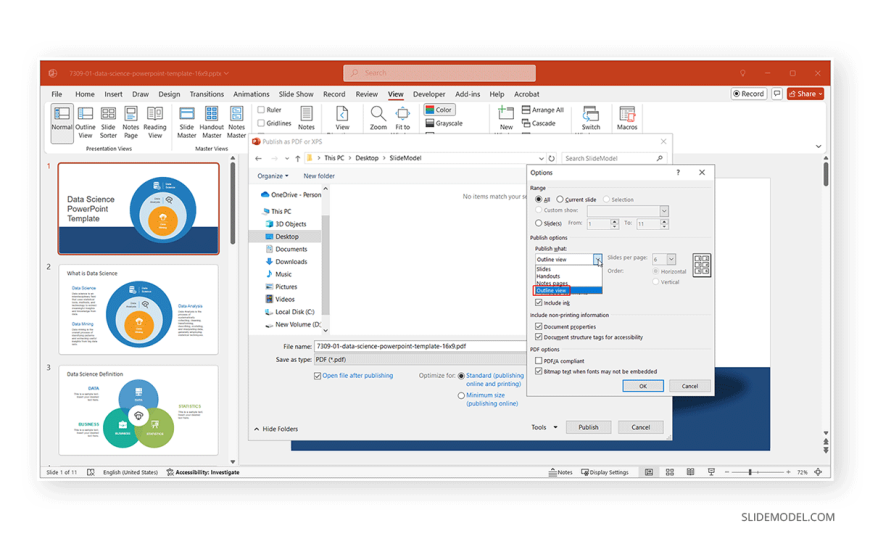The image size is (870, 539).
Task: Open Notes Master view
Action: click(x=236, y=122)
